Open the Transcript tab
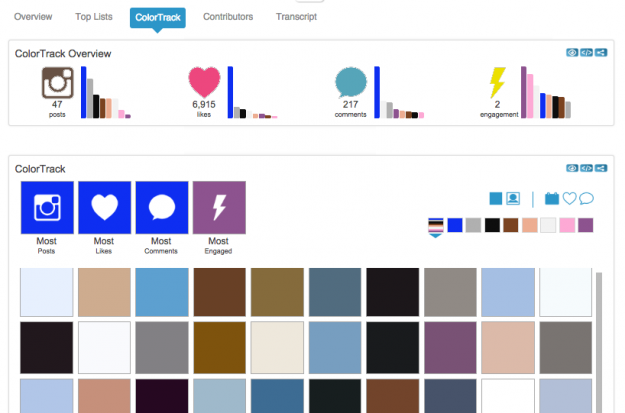Screen dimensions: 625x413 (x=296, y=17)
